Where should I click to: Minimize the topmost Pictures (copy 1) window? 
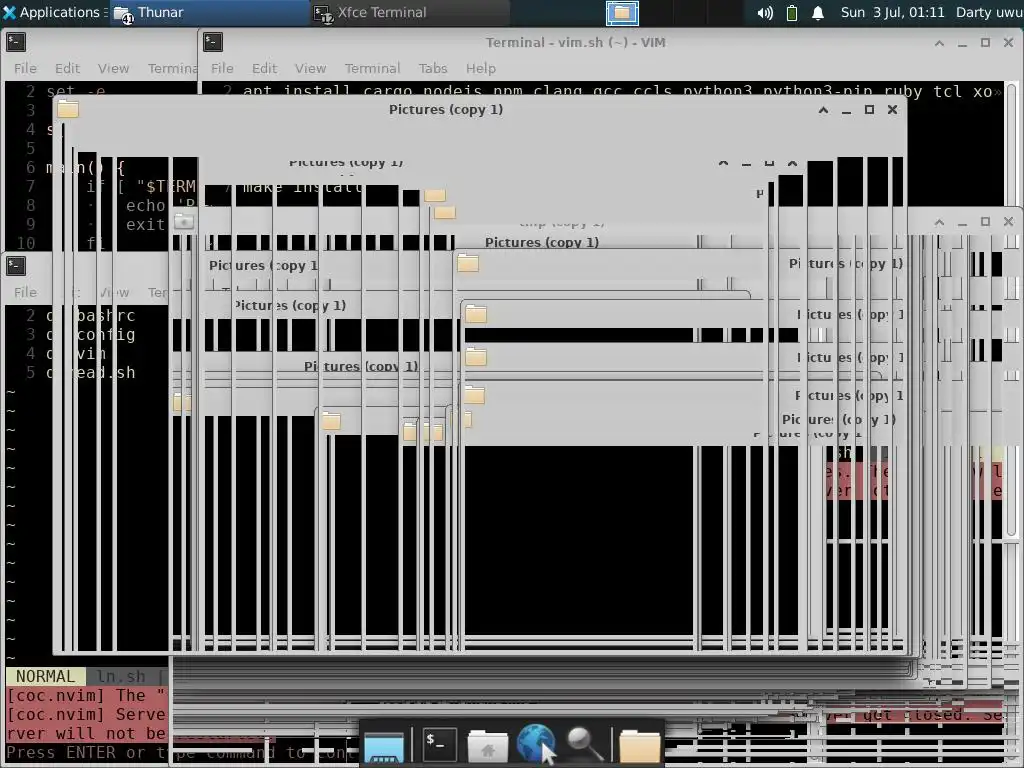pyautogui.click(x=846, y=110)
